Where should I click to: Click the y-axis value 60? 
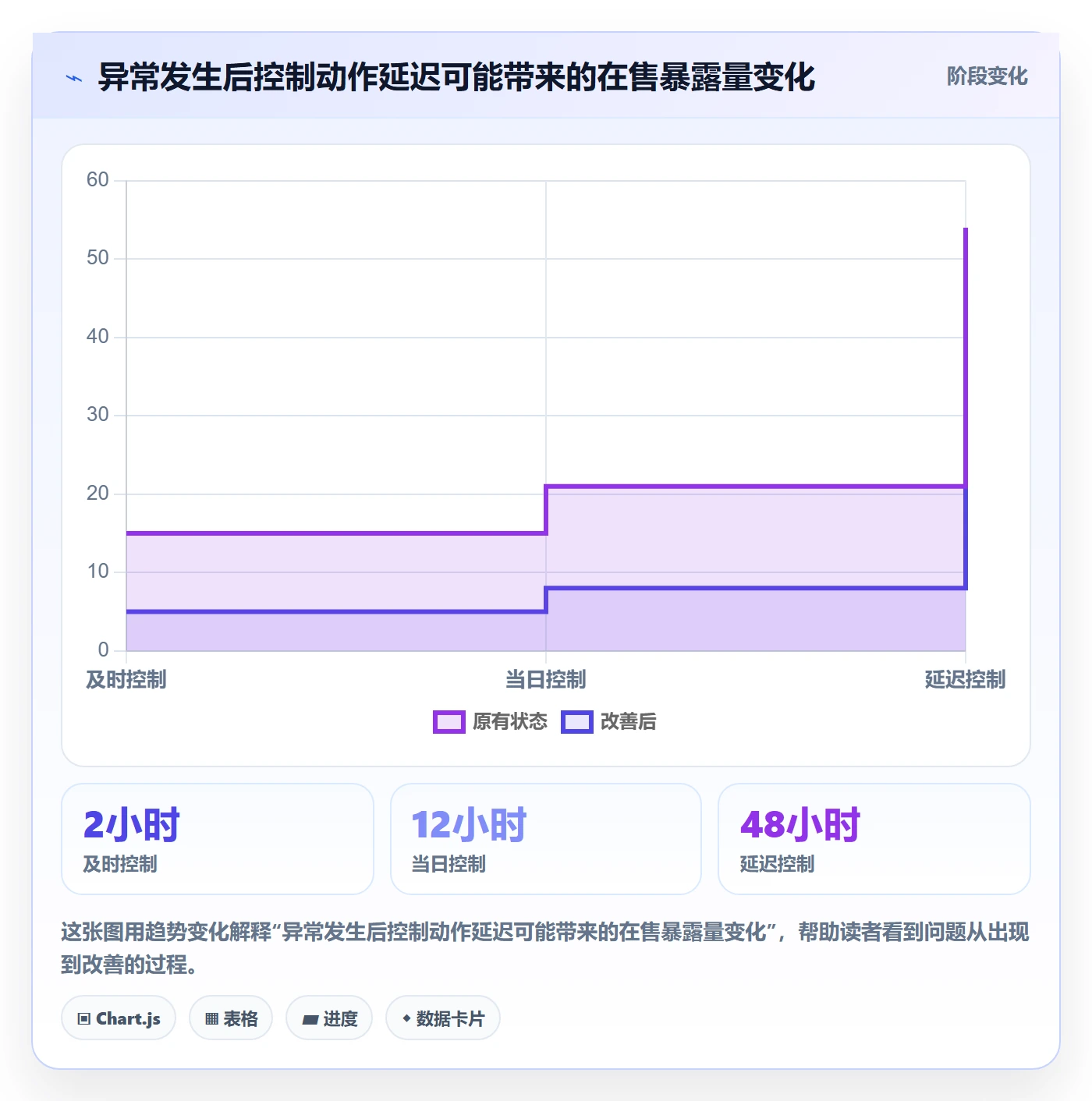(x=97, y=180)
